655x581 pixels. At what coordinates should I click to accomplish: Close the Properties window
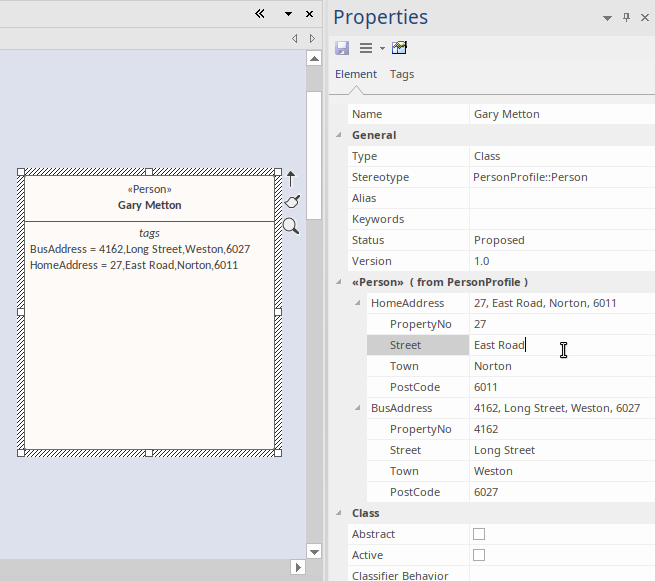pos(645,18)
